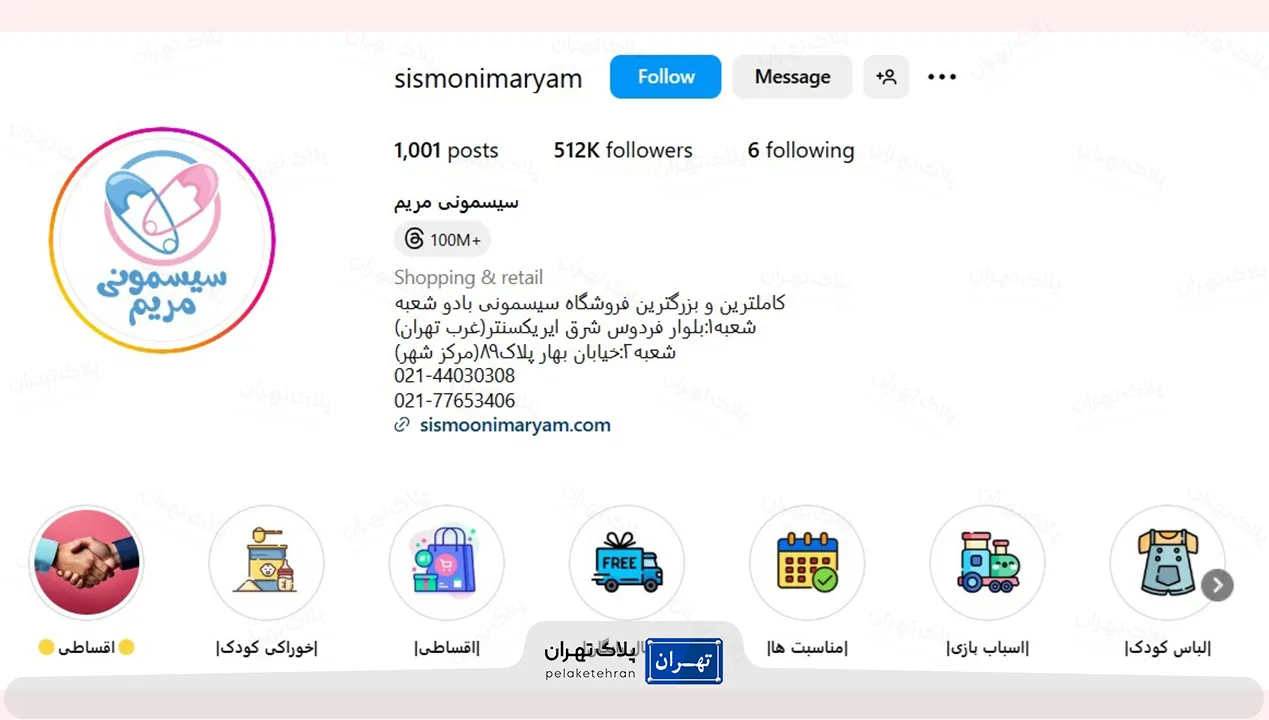Screen dimensions: 1269x720
Task: Open the three-dot more options menu
Action: 942,77
